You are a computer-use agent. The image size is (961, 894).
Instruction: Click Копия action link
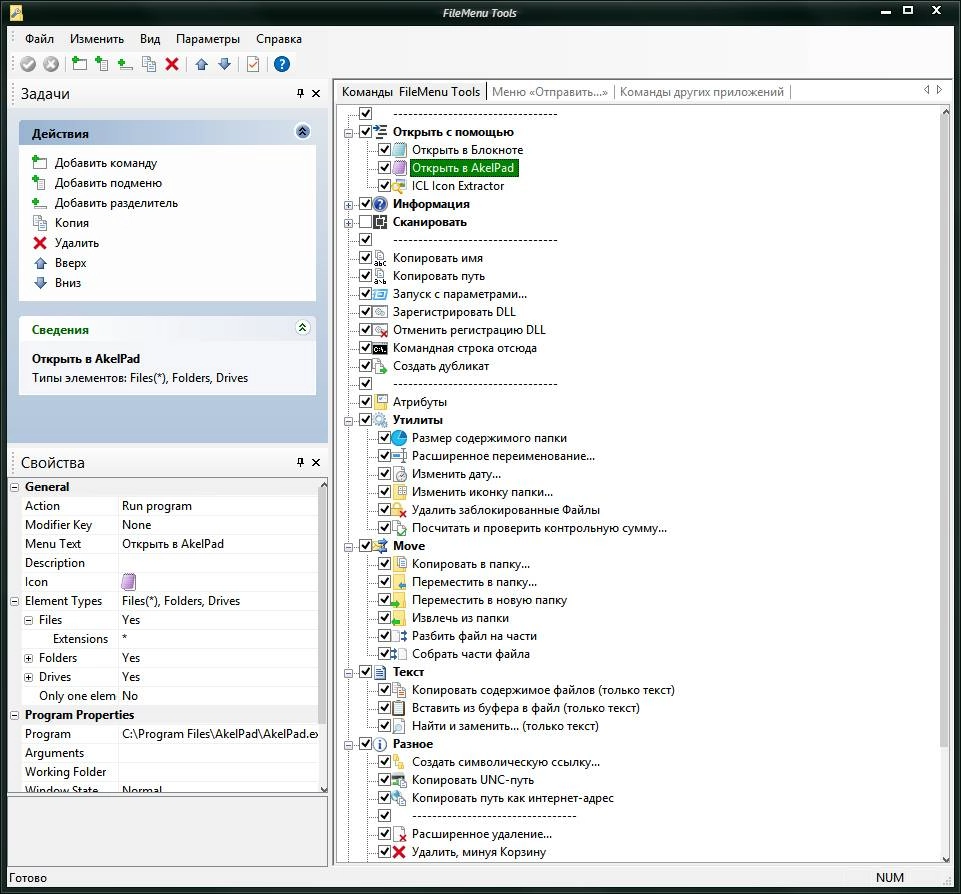tap(72, 223)
